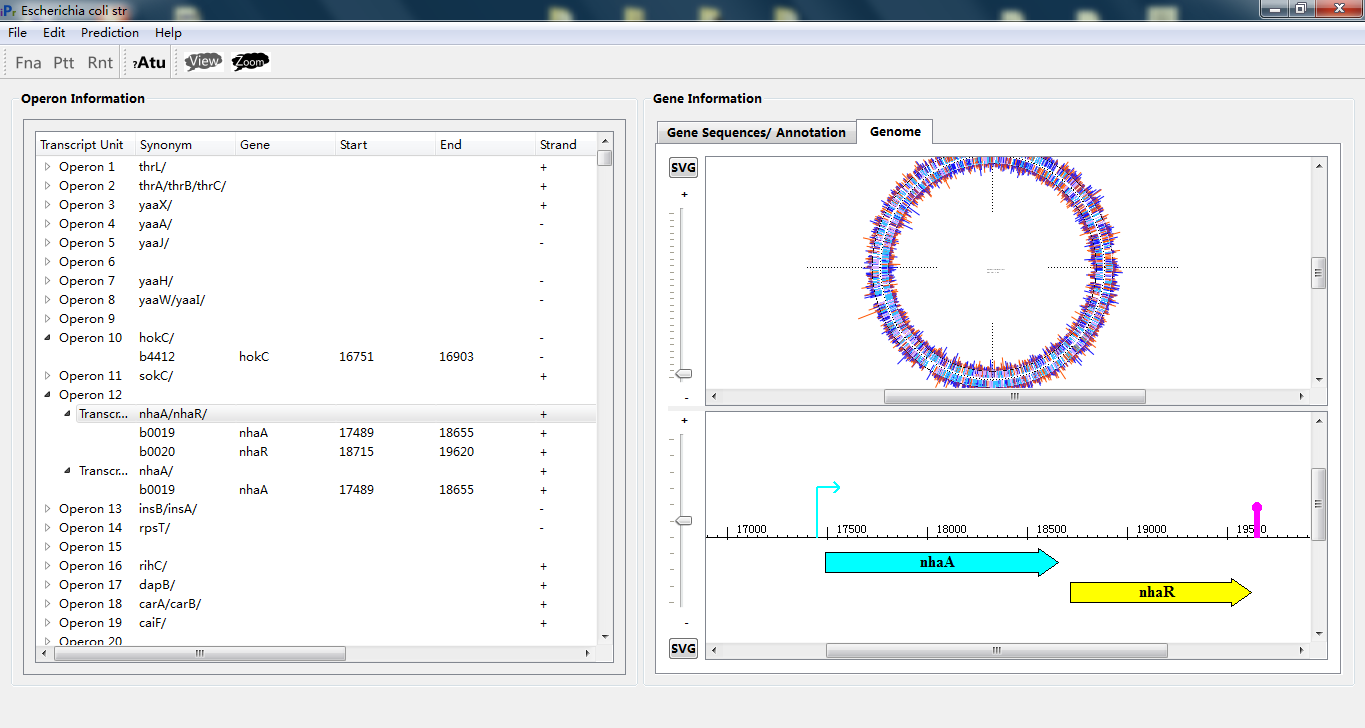Open the Prediction menu
The width and height of the screenshot is (1365, 728).
[110, 33]
